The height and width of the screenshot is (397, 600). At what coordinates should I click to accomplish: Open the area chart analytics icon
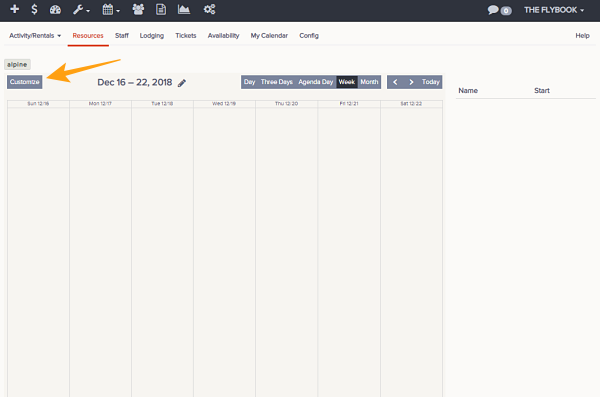tap(184, 10)
